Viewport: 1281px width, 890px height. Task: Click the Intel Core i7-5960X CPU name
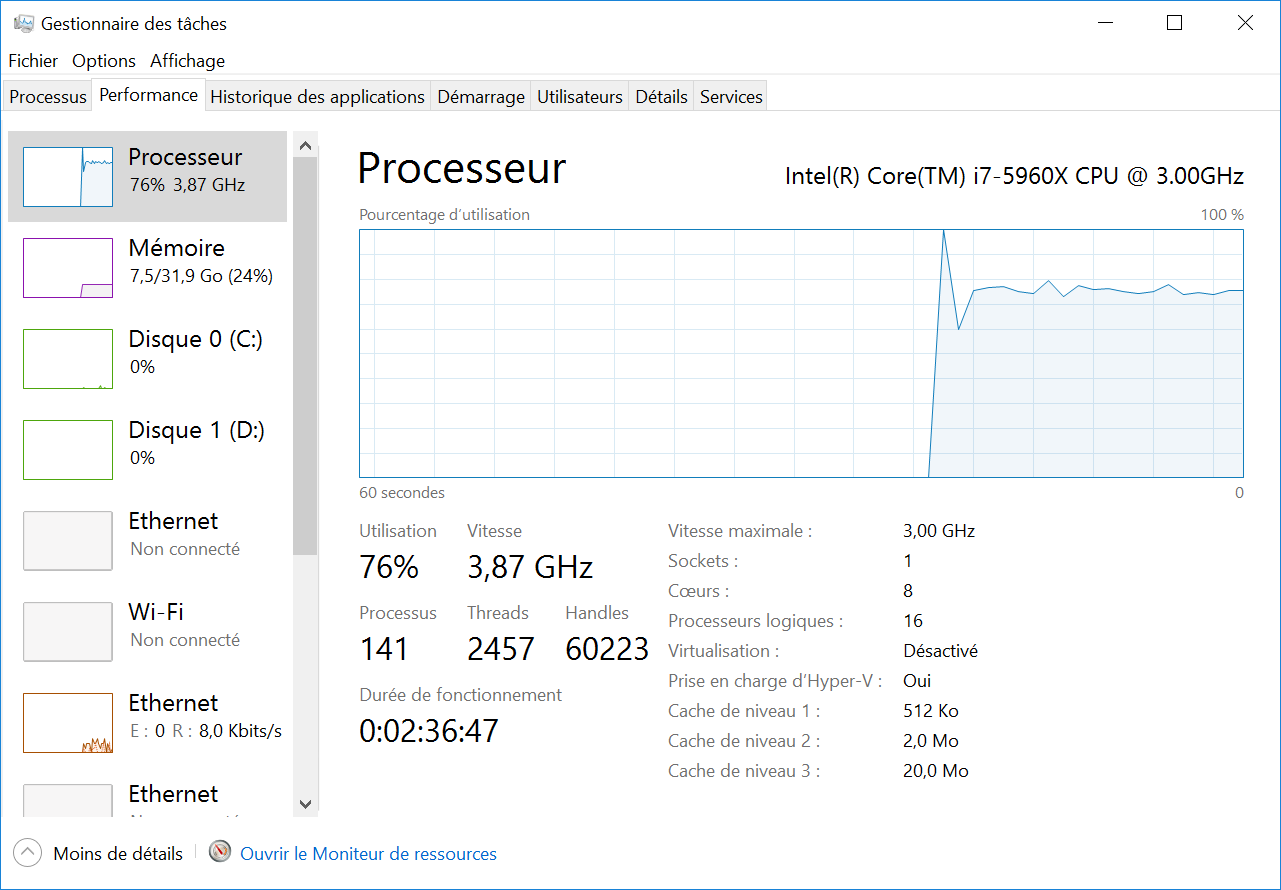[x=1014, y=177]
